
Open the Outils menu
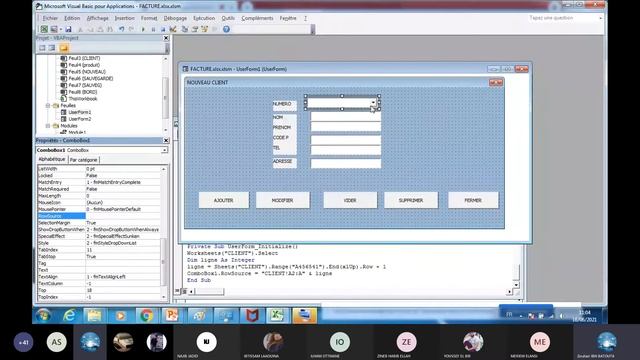tap(228, 18)
